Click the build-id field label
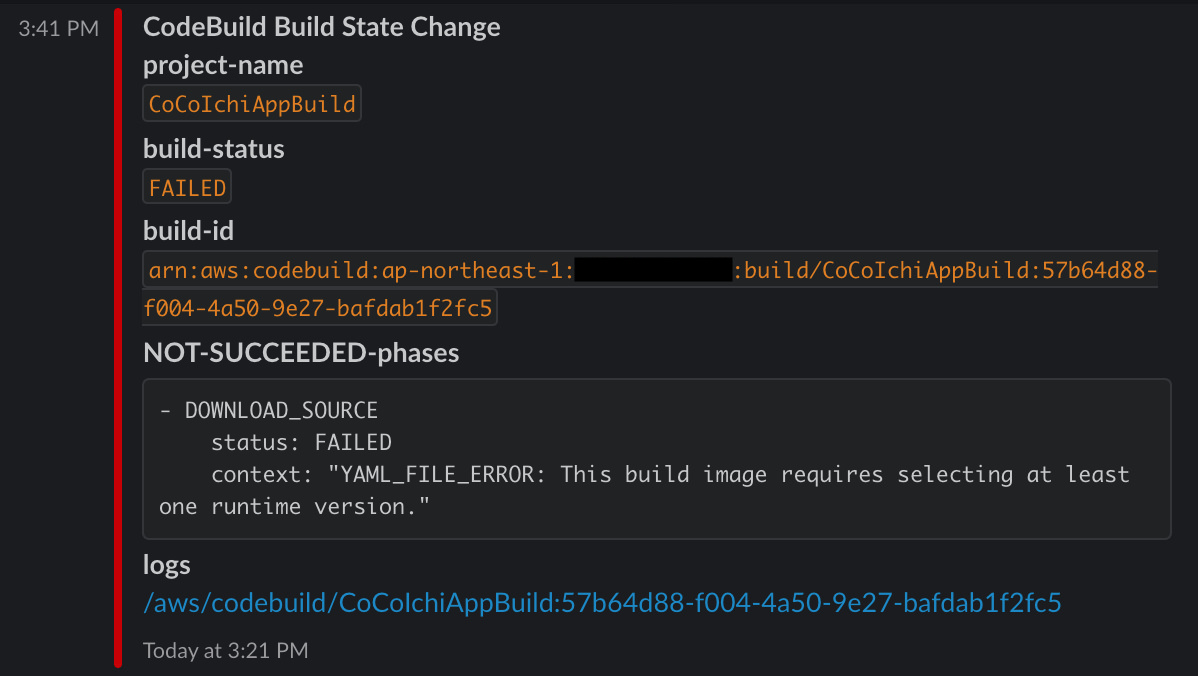Viewport: 1198px width, 676px height. [x=188, y=230]
